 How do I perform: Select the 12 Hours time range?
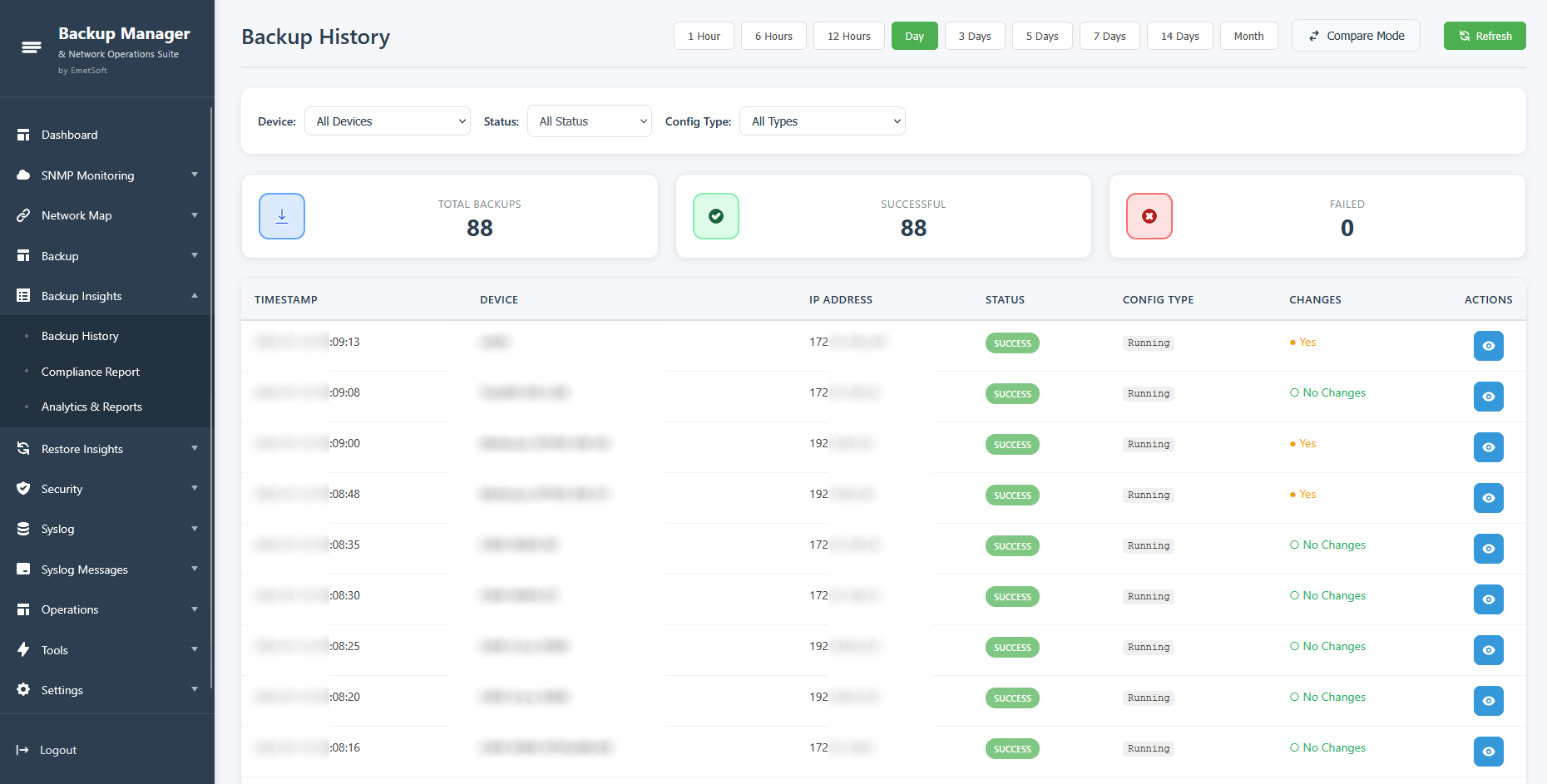pos(849,36)
